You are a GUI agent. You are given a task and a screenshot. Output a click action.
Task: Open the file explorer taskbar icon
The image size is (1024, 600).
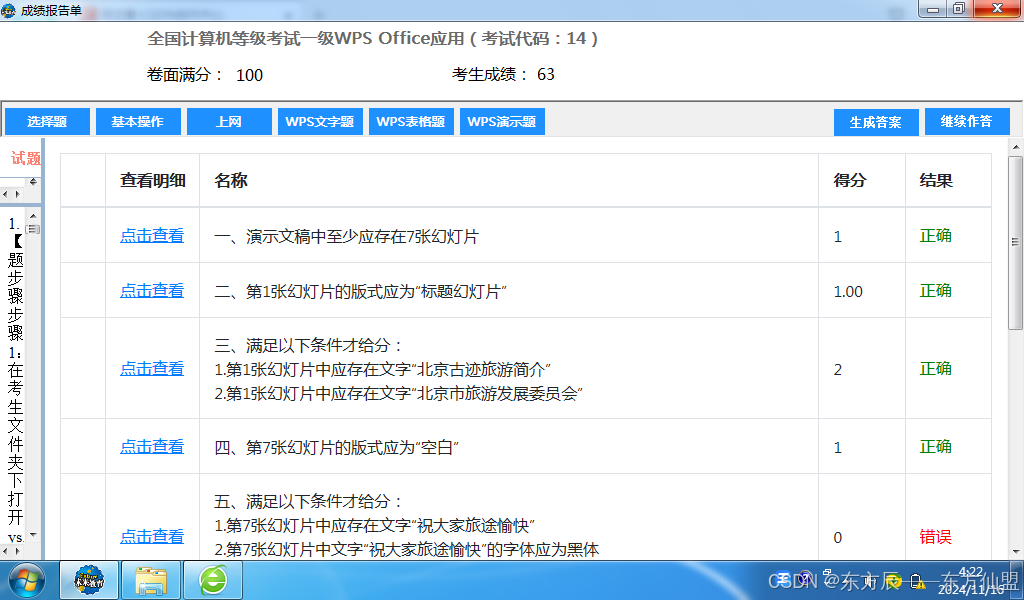(151, 580)
